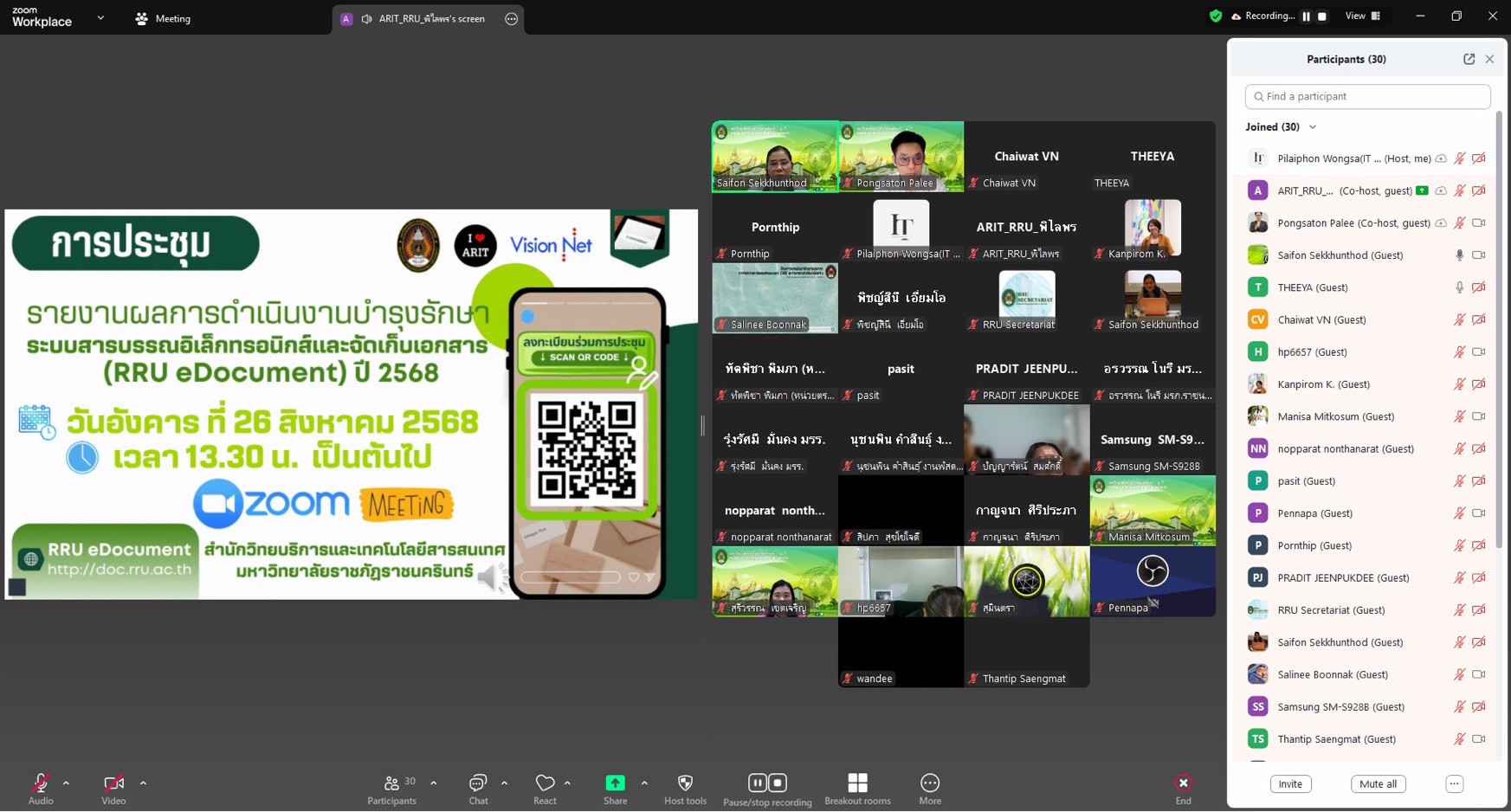
Task: Select nopparat nonthanarat (Guest) in list
Action: tap(1366, 448)
